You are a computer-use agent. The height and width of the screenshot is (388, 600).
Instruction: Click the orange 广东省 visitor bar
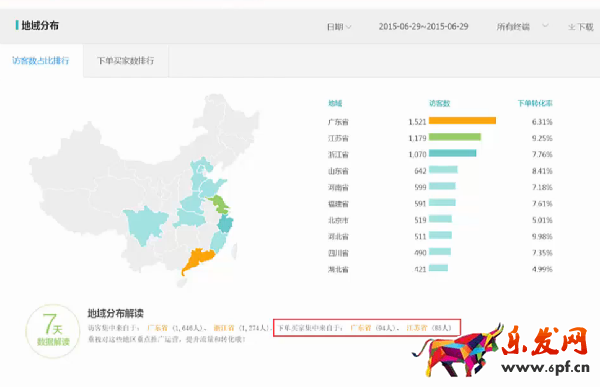coord(462,121)
